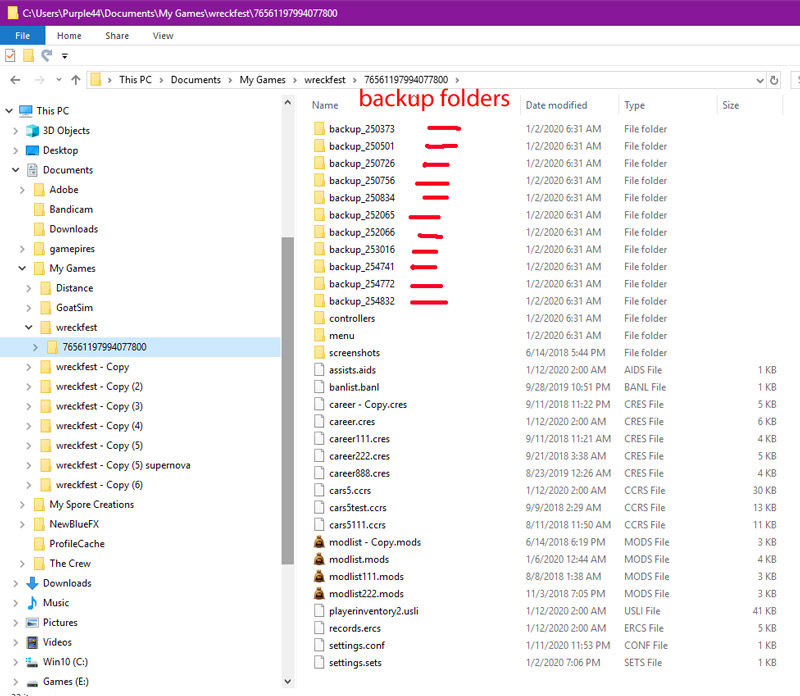
Task: Select the My Spore Creations tree folder
Action: (x=92, y=505)
